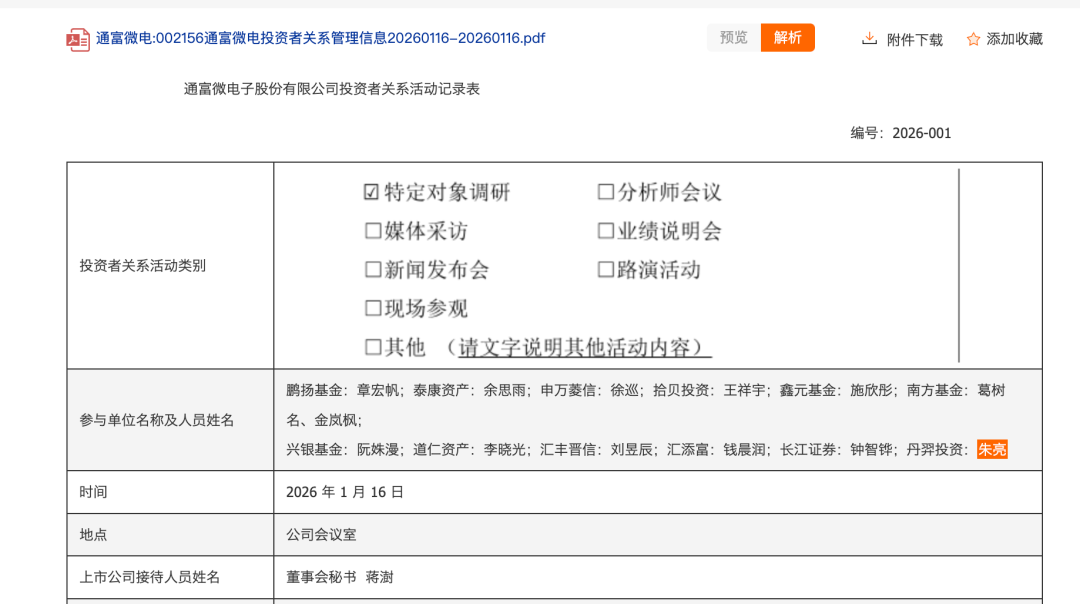Image resolution: width=1080 pixels, height=604 pixels.
Task: Check the 业绩说明会 checkbox
Action: (604, 231)
